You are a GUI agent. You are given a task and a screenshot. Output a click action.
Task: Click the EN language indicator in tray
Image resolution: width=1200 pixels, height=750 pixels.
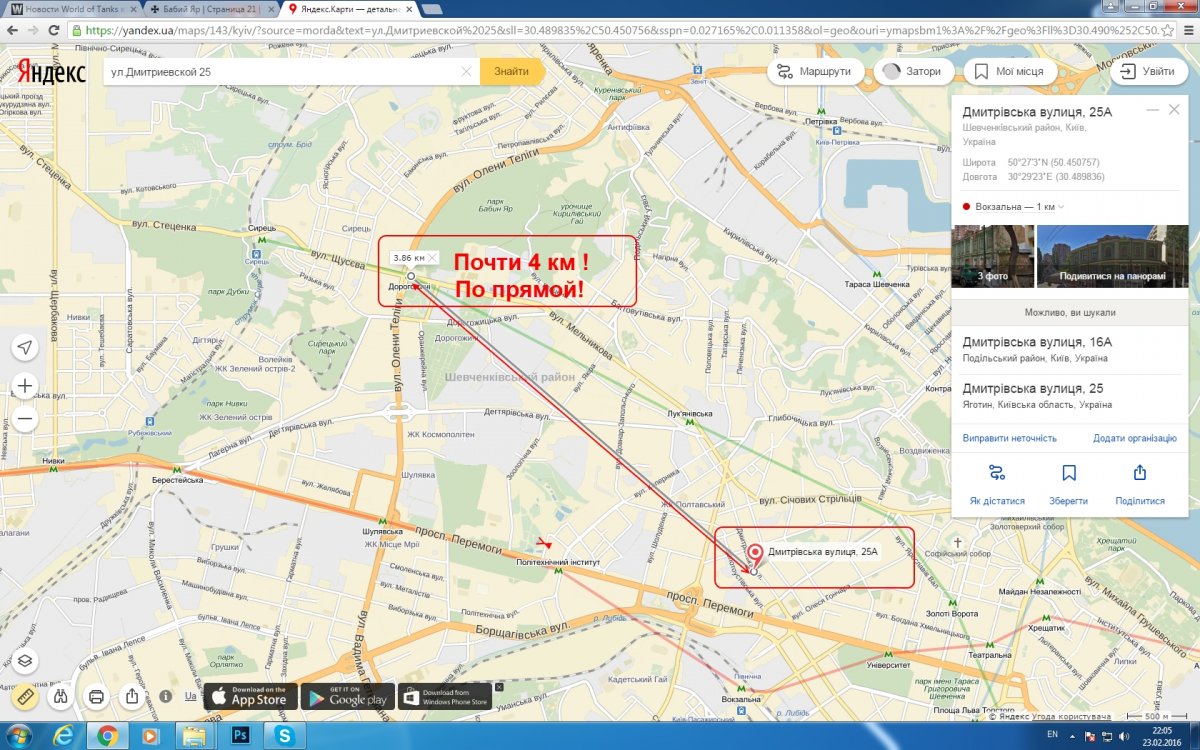(1050, 736)
